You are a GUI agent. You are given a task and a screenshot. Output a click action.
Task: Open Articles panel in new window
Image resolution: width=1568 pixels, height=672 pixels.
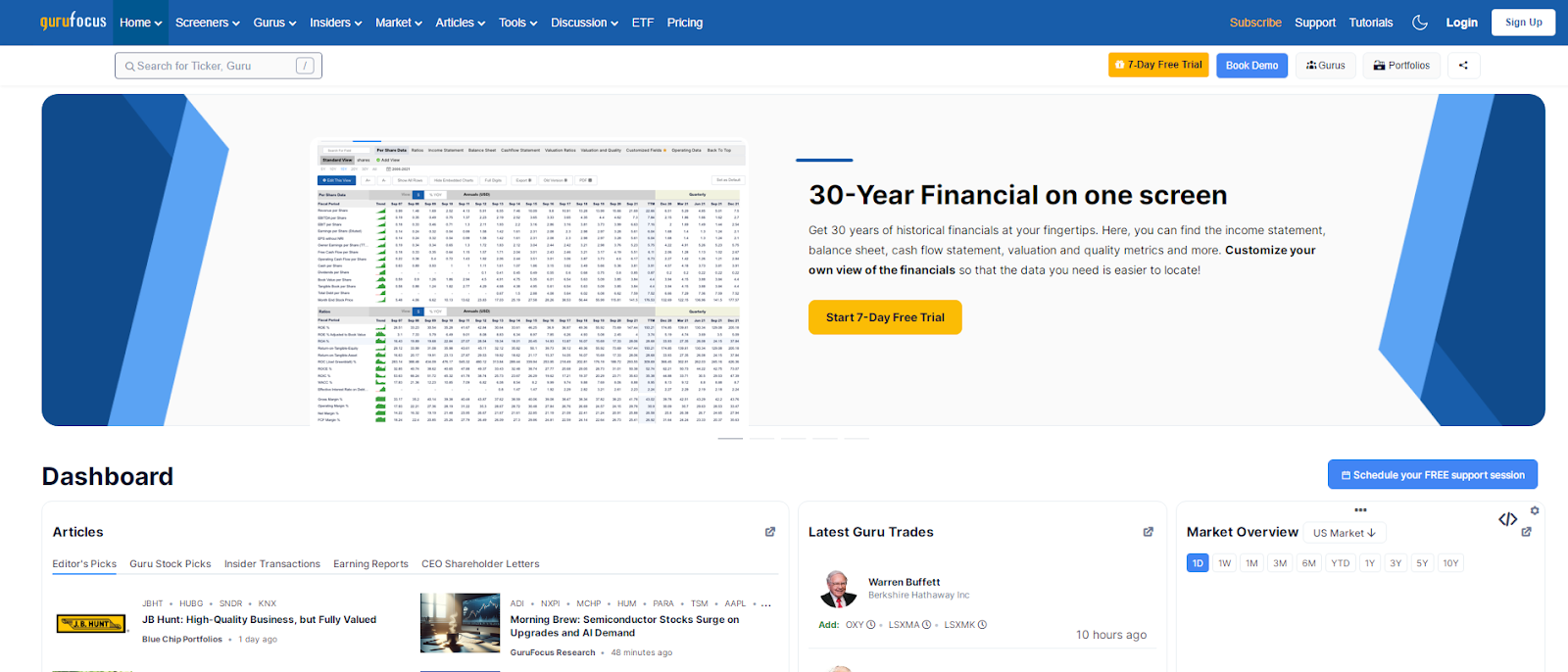(770, 532)
